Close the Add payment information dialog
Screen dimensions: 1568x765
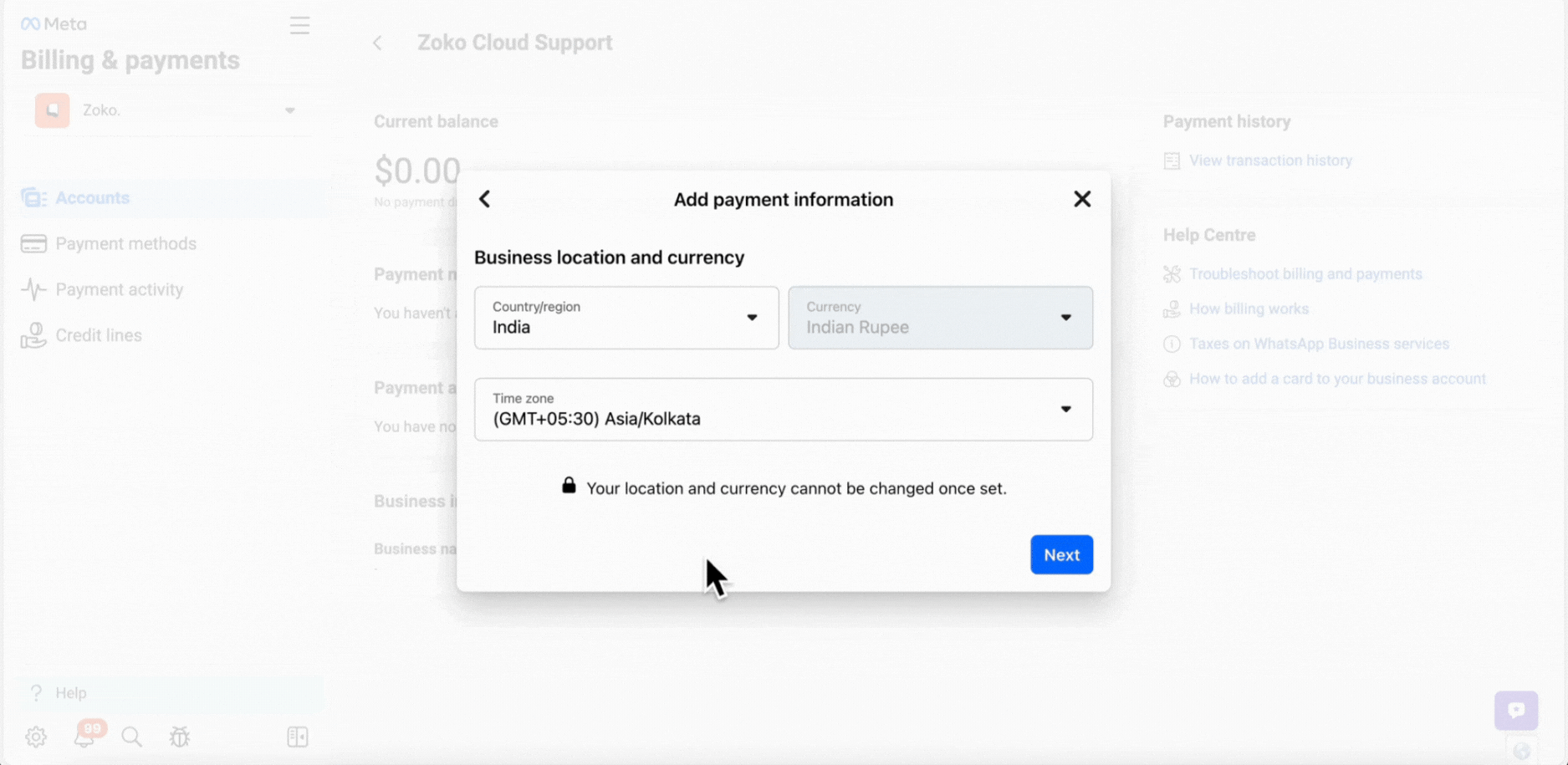pos(1082,199)
